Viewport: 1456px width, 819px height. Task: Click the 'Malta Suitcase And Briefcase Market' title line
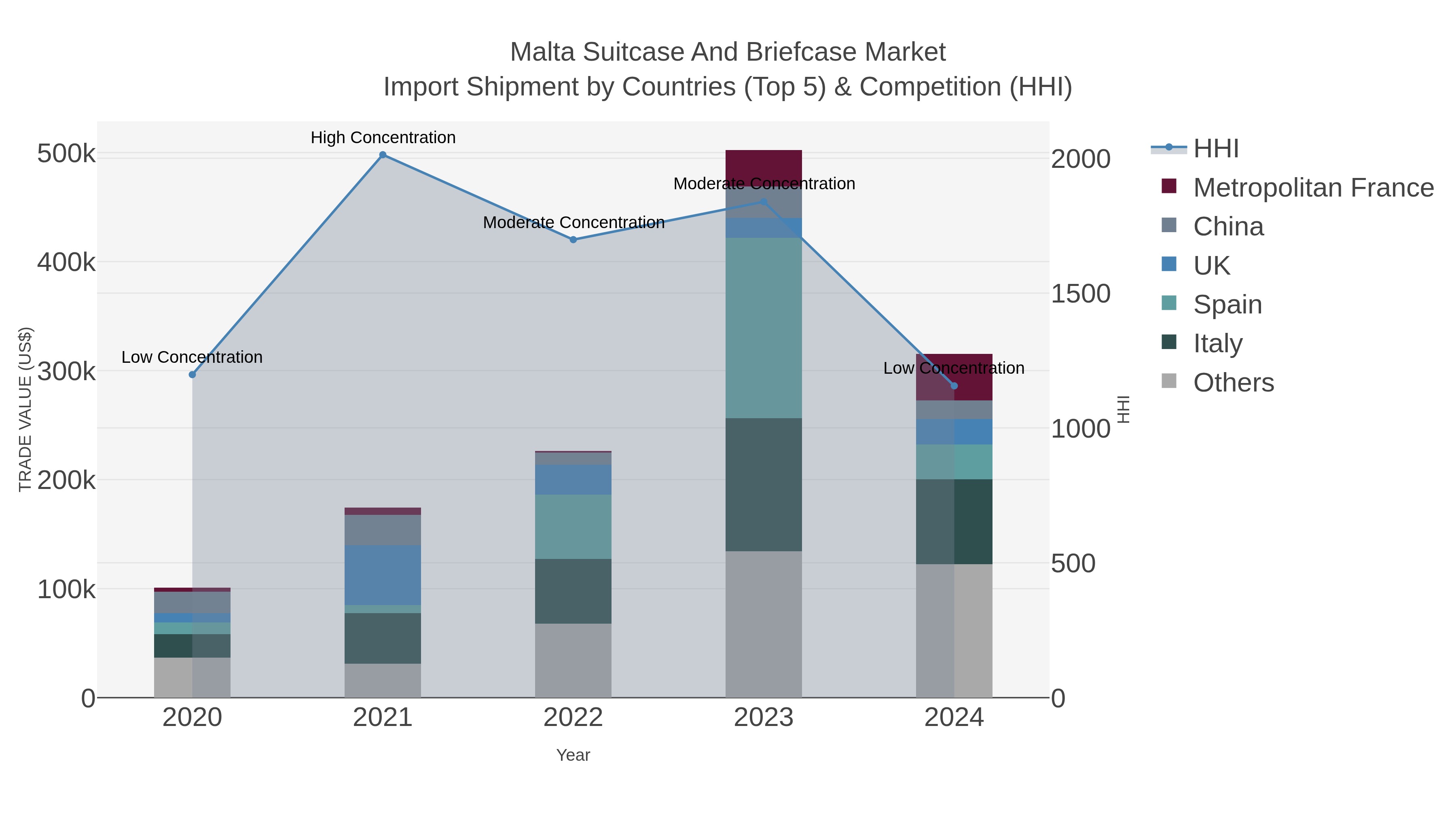point(728,52)
